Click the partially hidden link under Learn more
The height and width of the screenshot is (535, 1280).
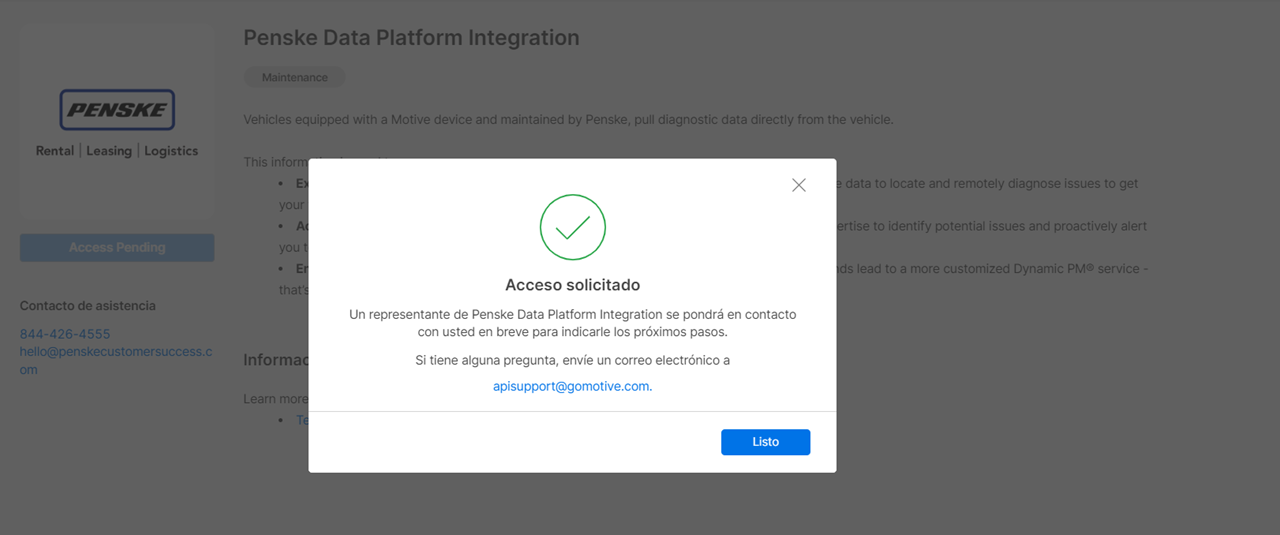(x=302, y=420)
